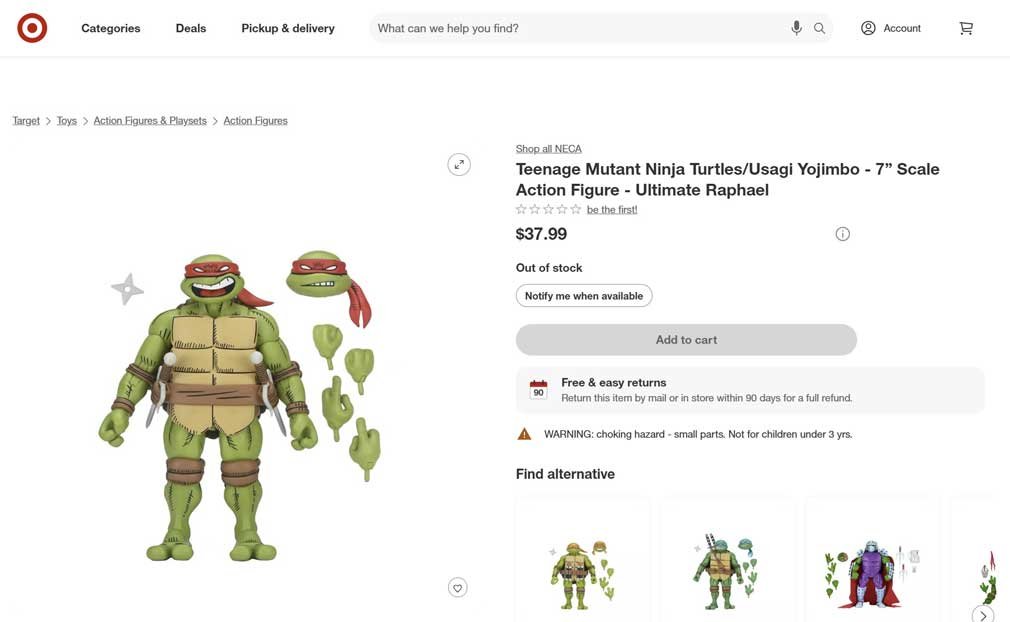Viewport: 1010px width, 622px height.
Task: Click the magnifying glass search icon
Action: [820, 28]
